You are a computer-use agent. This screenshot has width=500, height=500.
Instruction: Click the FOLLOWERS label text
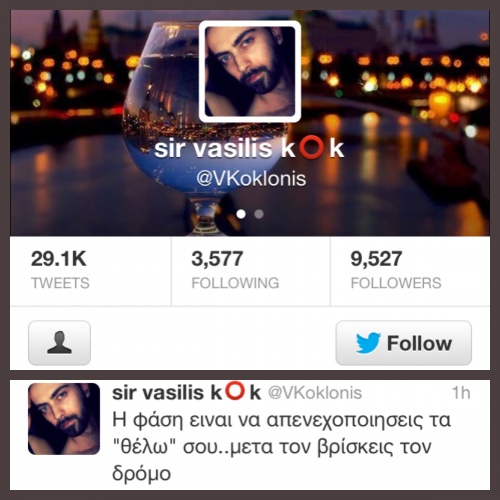[396, 283]
